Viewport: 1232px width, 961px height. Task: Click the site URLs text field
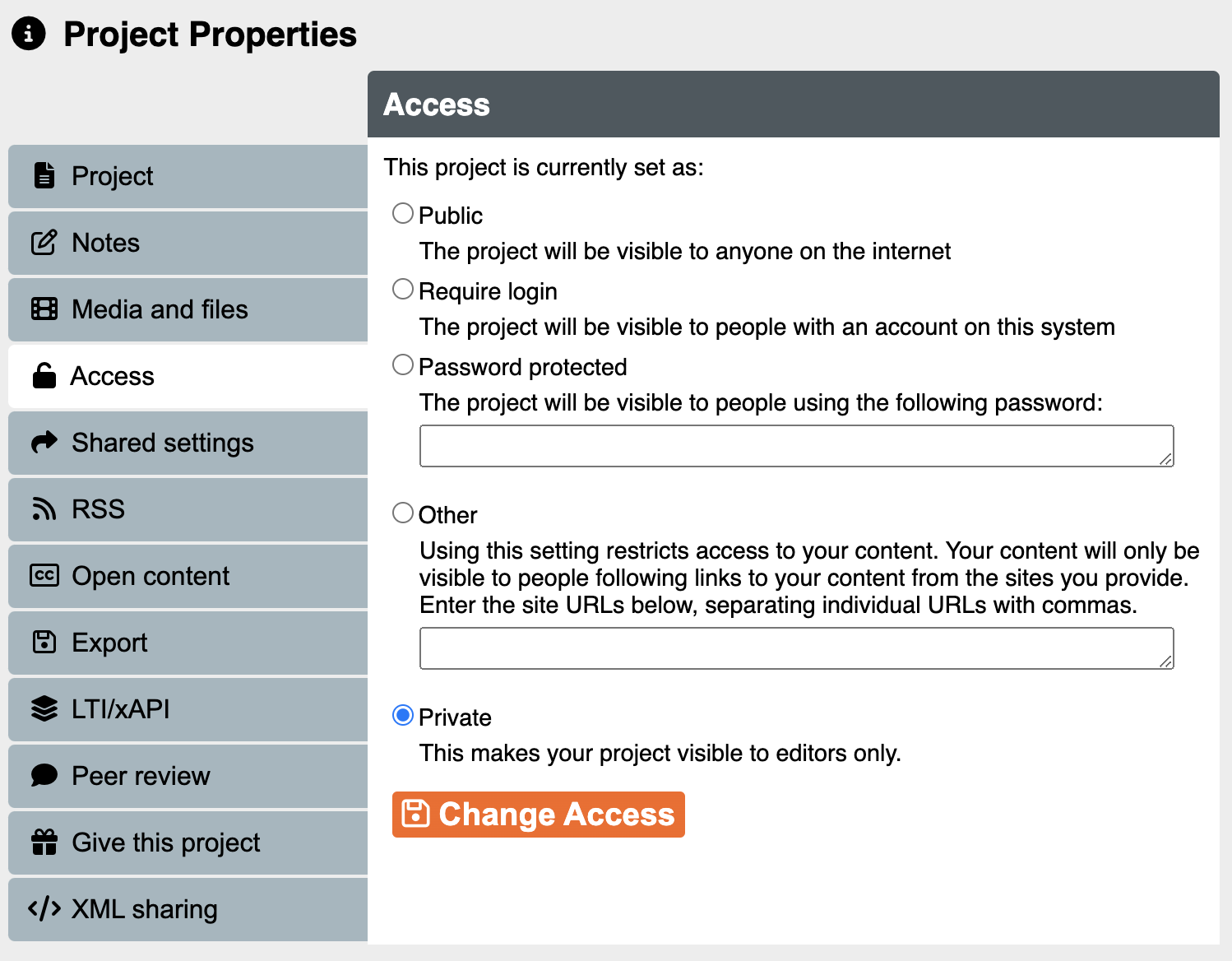click(x=796, y=648)
